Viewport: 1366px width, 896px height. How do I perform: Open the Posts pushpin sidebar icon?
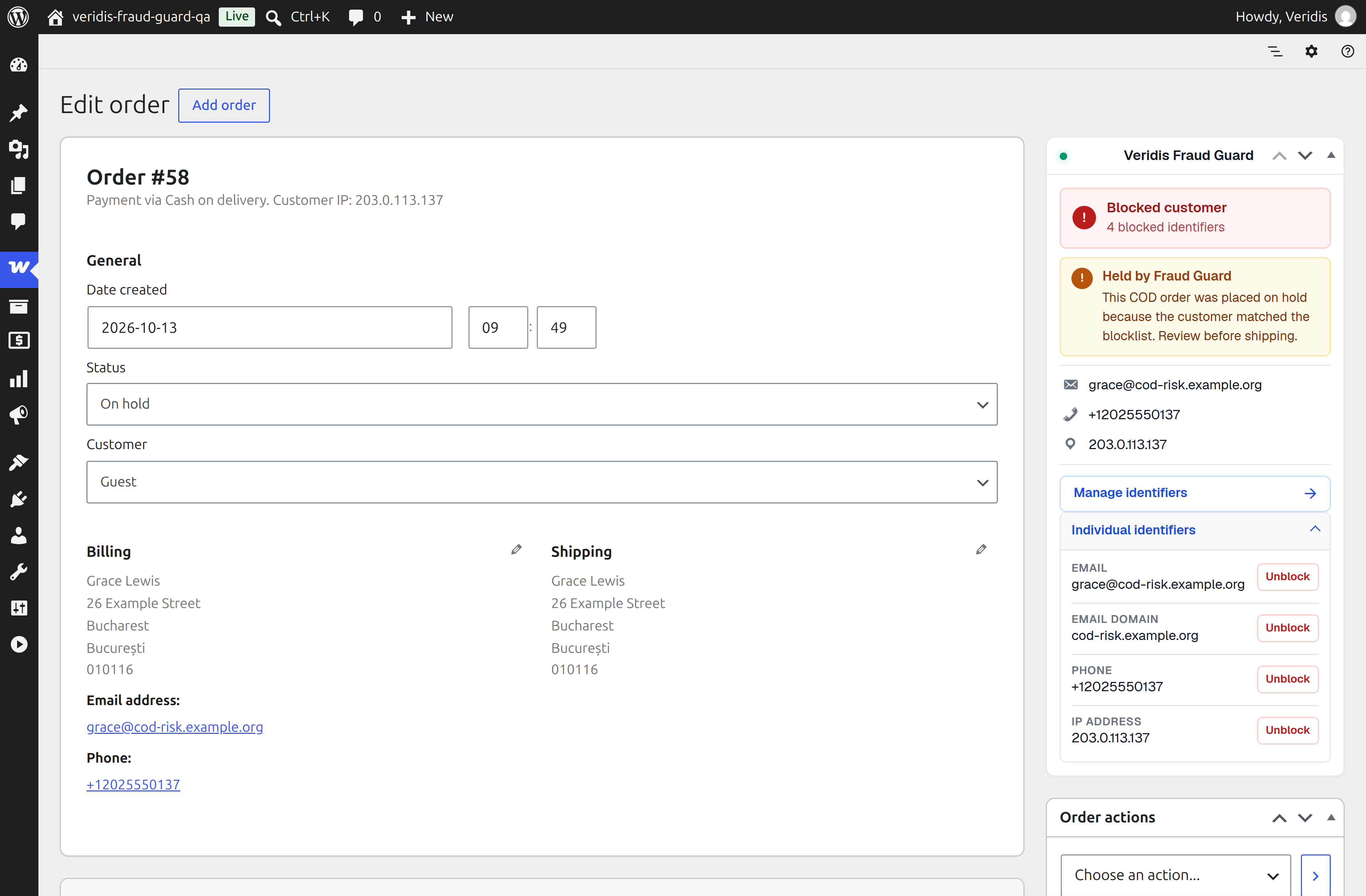(x=18, y=112)
